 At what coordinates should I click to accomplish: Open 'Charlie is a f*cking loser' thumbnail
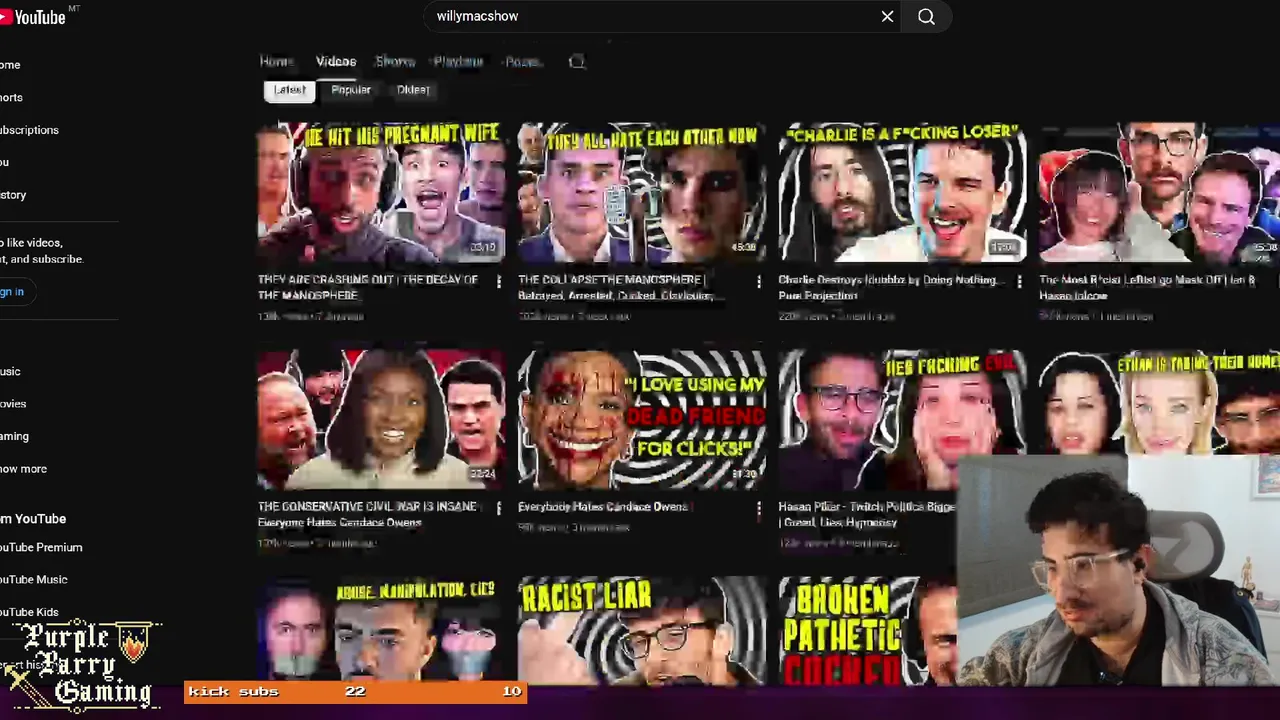(902, 193)
